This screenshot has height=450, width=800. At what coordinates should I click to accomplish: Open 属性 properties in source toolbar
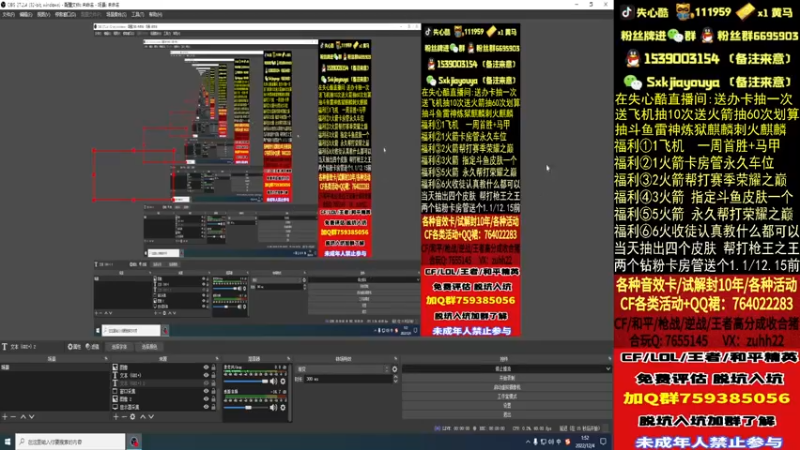(x=74, y=347)
